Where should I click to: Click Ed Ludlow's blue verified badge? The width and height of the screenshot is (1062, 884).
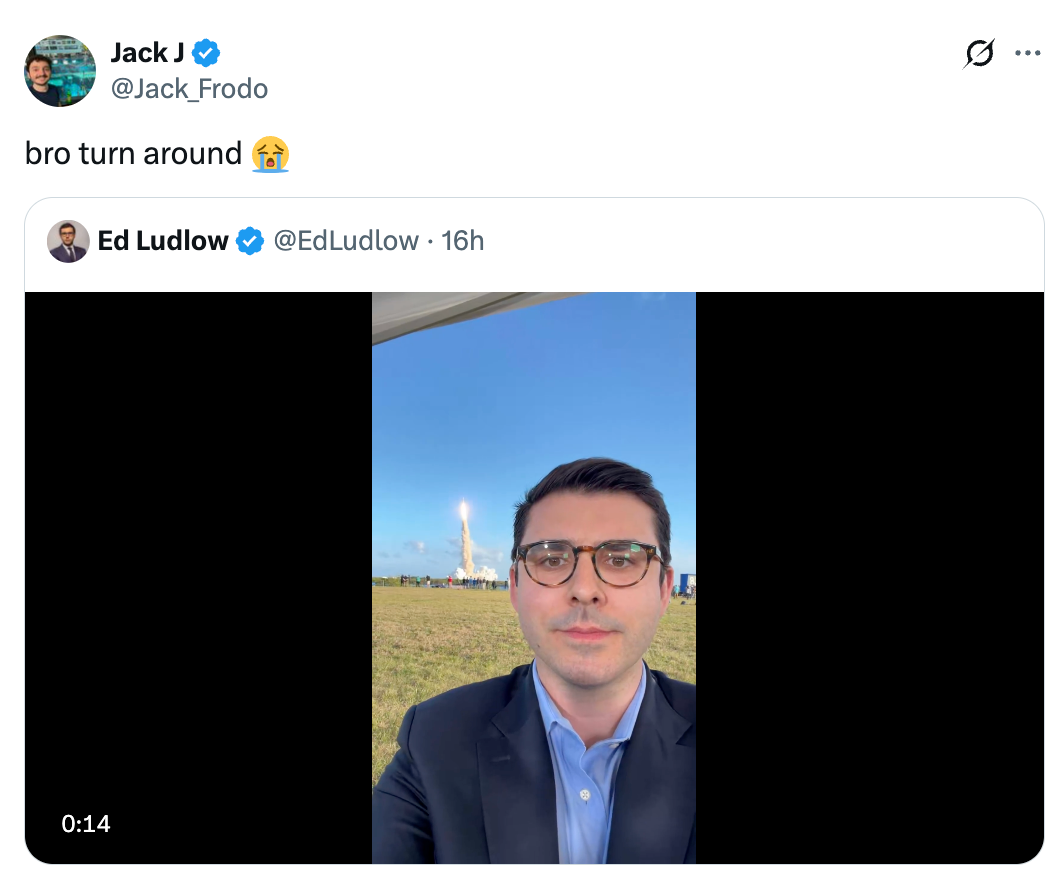pos(250,241)
